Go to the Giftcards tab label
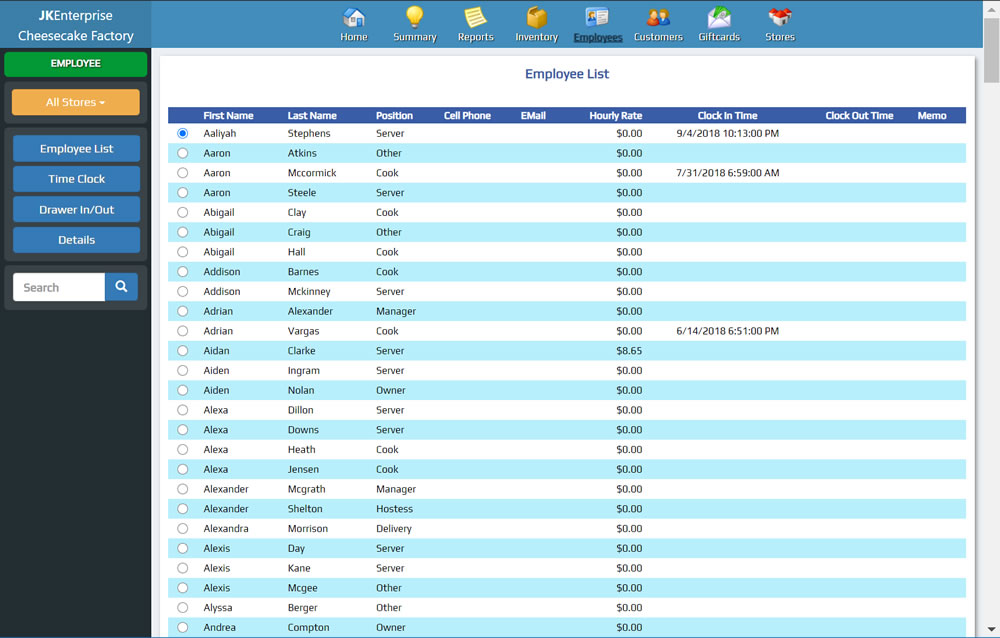This screenshot has width=1000, height=638. (x=719, y=37)
